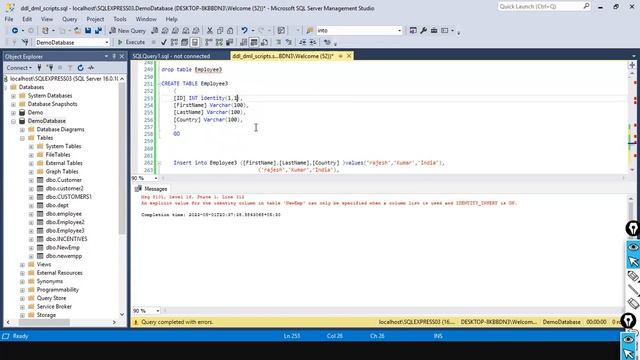
Task: Click the Find in Files folder icon
Action: tap(310, 31)
